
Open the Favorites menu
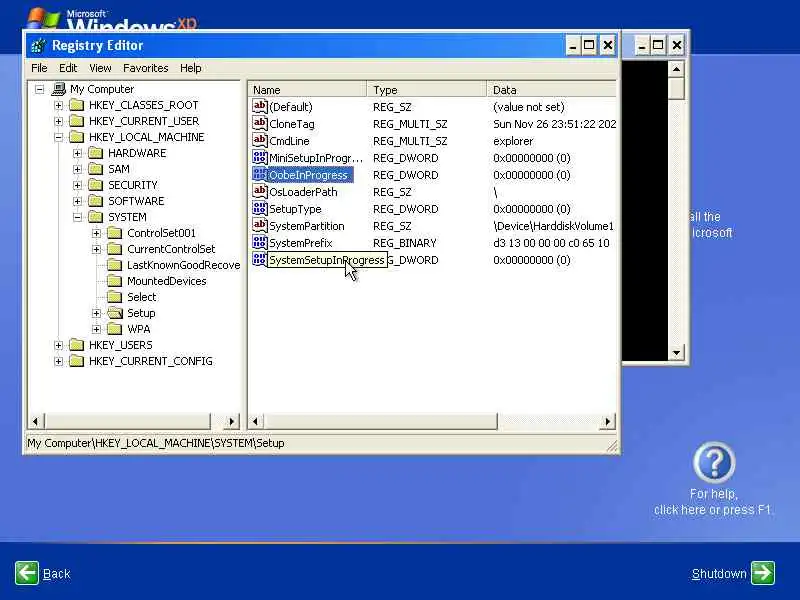(x=145, y=68)
